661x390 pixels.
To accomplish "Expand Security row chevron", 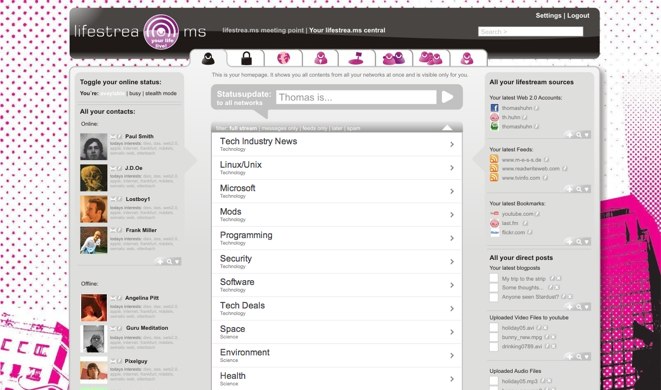I will pos(451,262).
